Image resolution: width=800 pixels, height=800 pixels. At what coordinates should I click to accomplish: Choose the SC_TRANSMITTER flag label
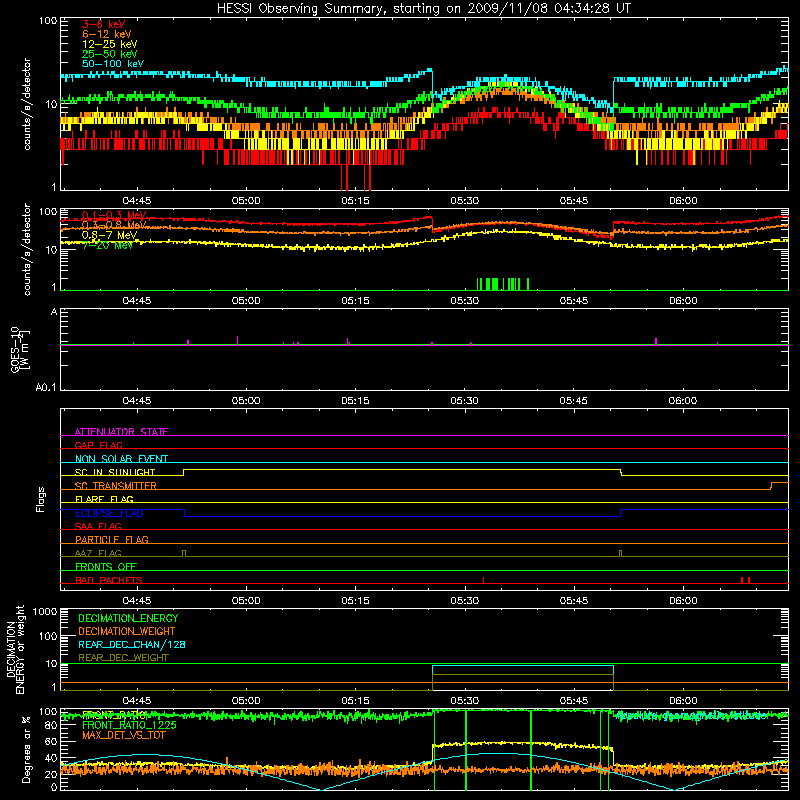(x=116, y=486)
